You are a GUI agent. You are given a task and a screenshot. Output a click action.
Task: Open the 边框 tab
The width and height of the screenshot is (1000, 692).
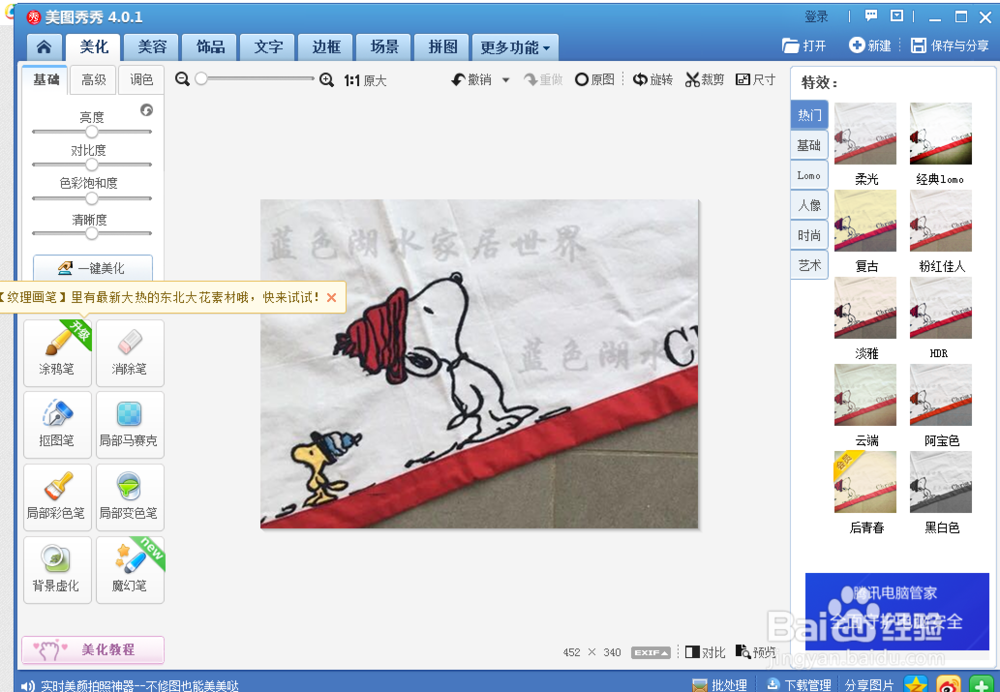point(326,47)
